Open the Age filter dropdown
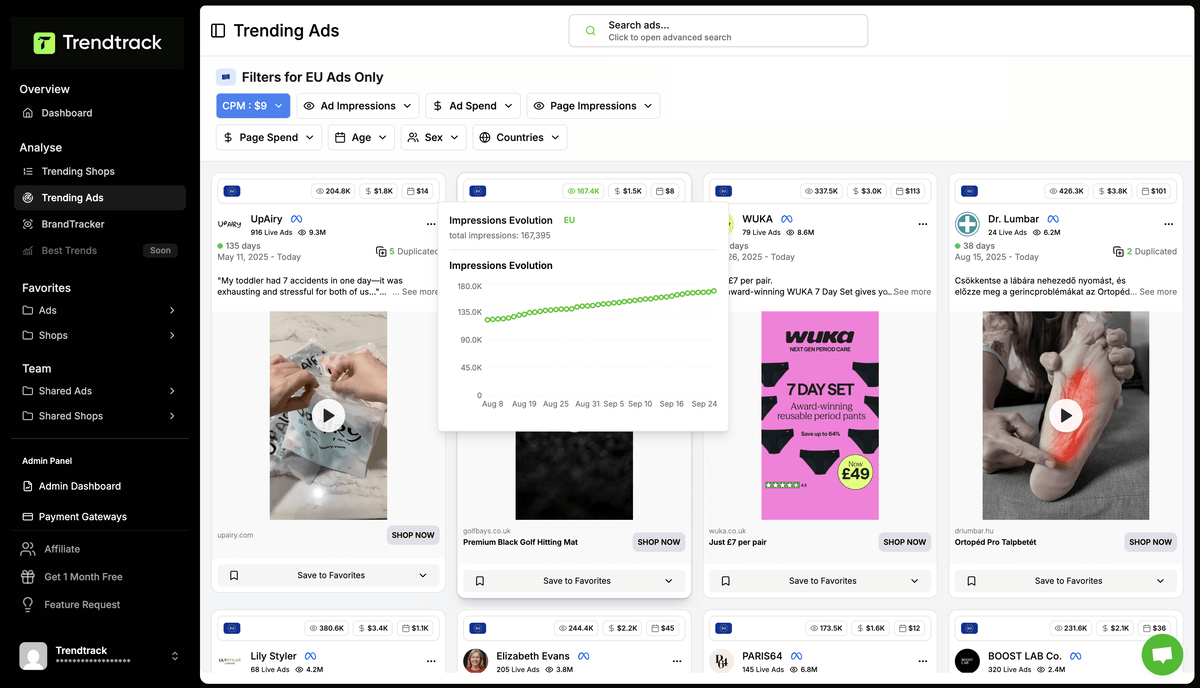The width and height of the screenshot is (1200, 688). coord(361,138)
